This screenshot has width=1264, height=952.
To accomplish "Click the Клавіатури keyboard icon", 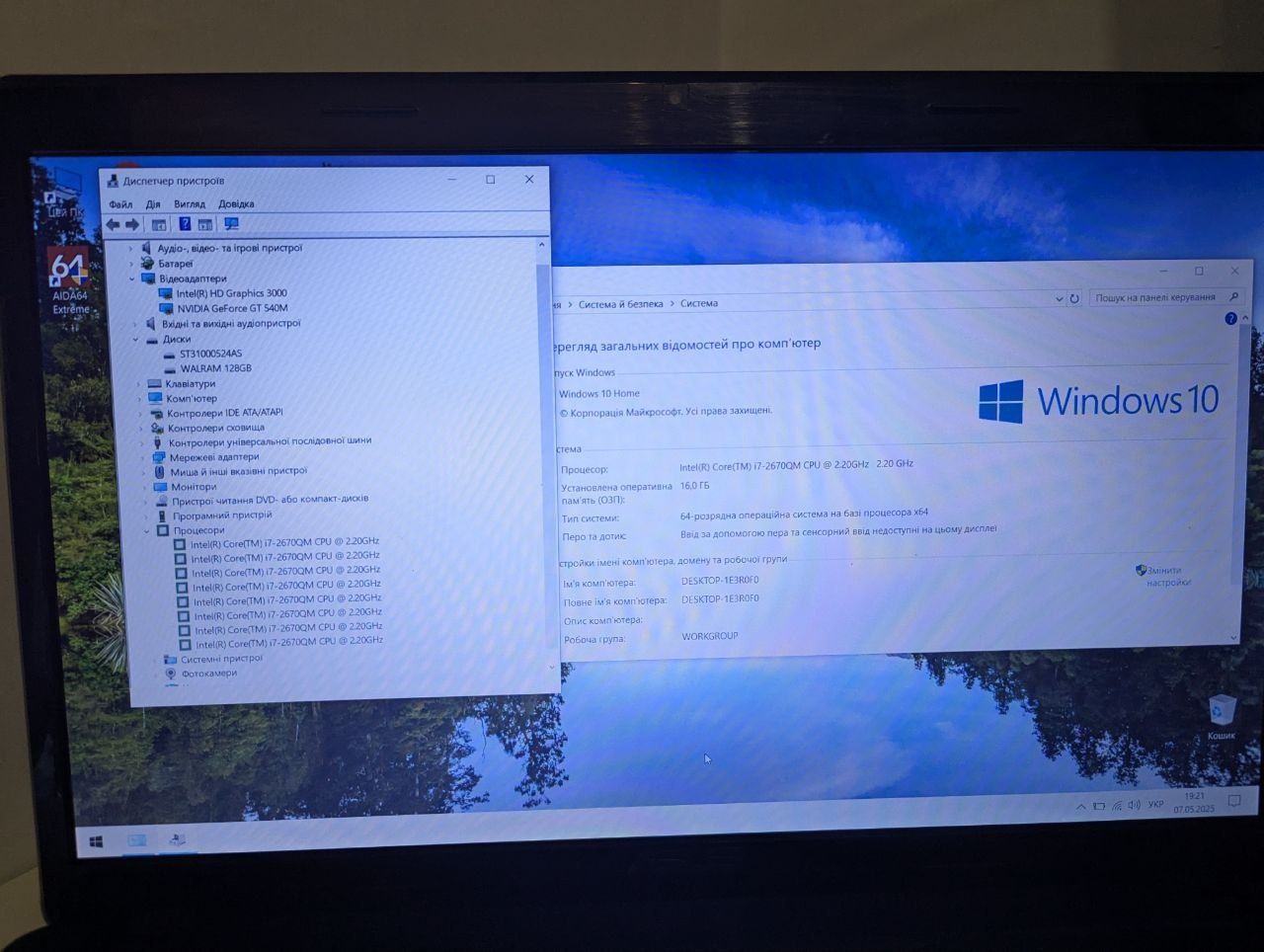I will [x=154, y=384].
